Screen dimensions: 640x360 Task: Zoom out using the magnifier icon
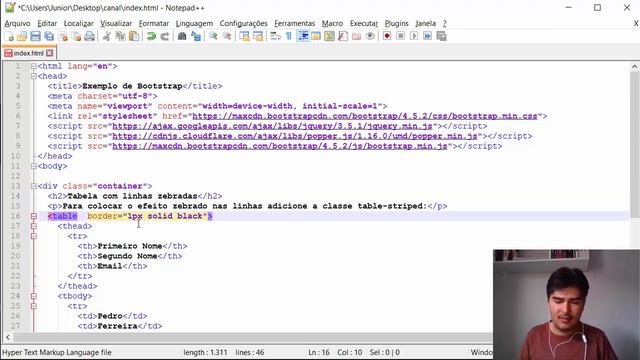(227, 36)
